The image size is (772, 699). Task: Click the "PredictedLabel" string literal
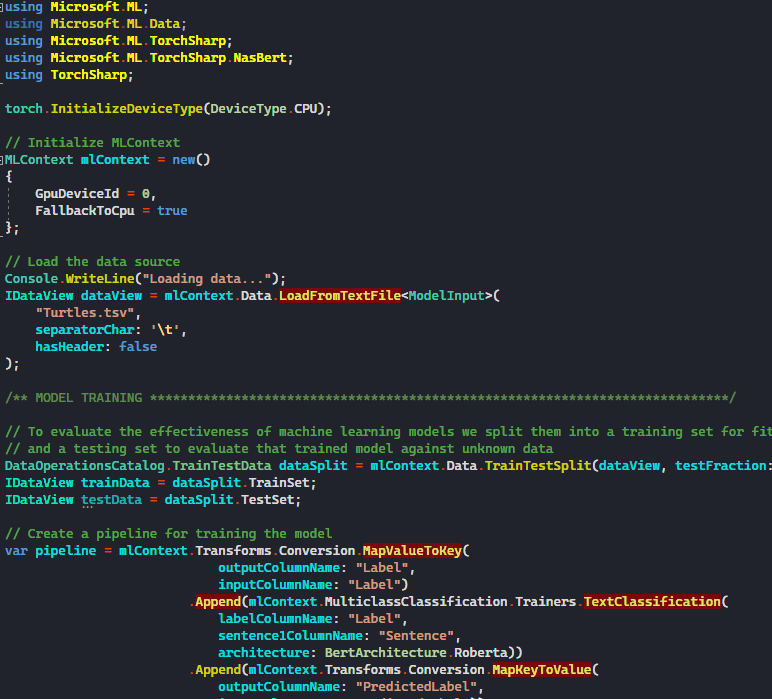click(416, 687)
